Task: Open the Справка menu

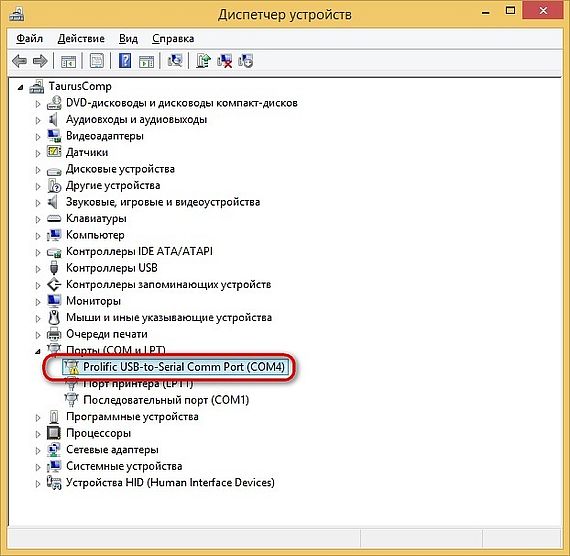Action: coord(173,39)
